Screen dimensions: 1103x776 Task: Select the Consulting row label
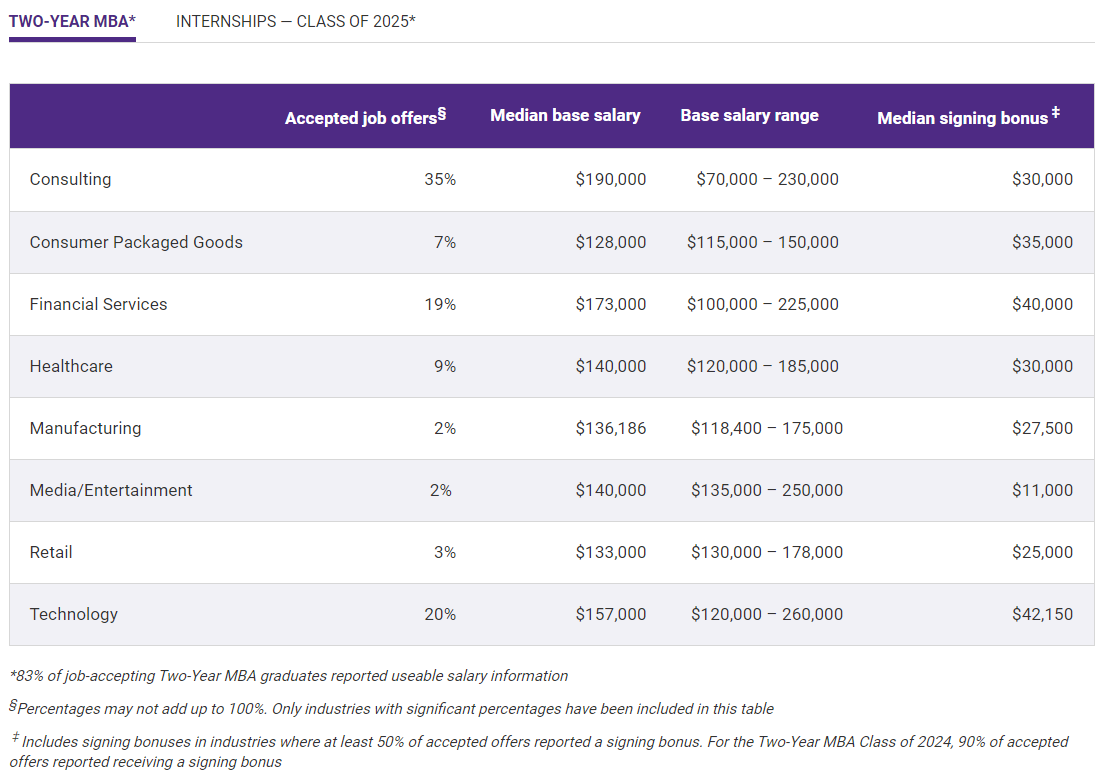click(x=70, y=180)
